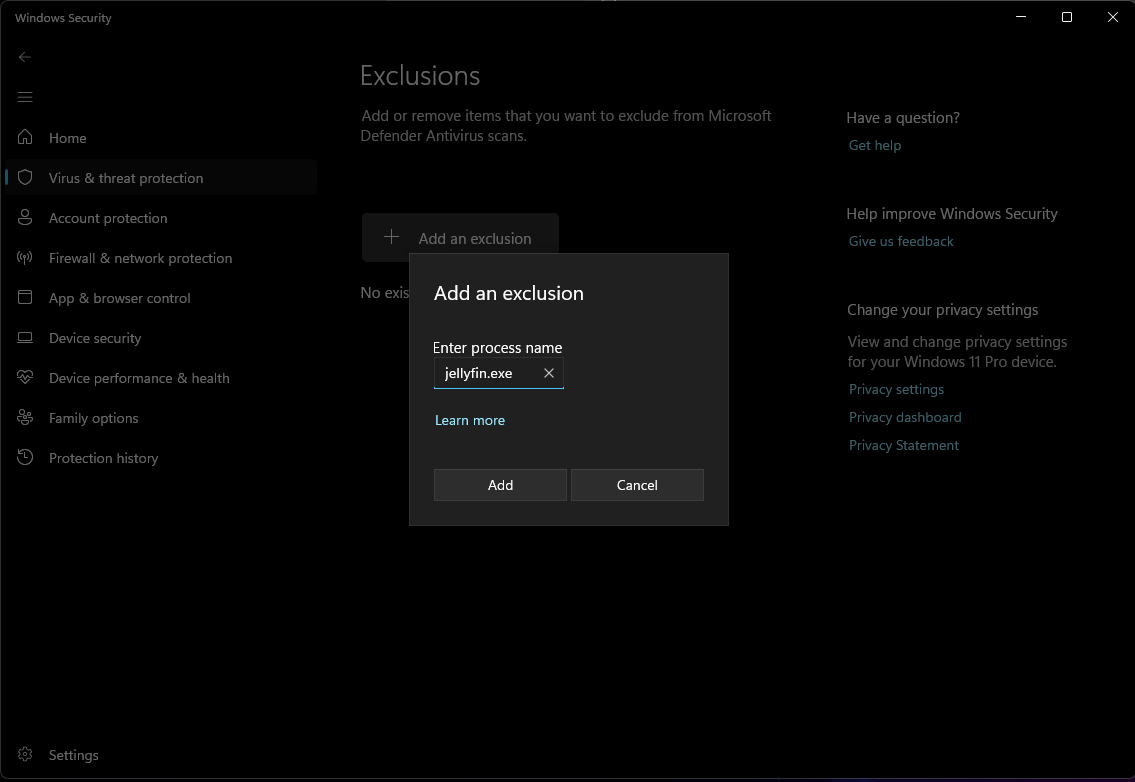Click the Give us feedback link
This screenshot has height=782, width=1135.
[x=900, y=241]
